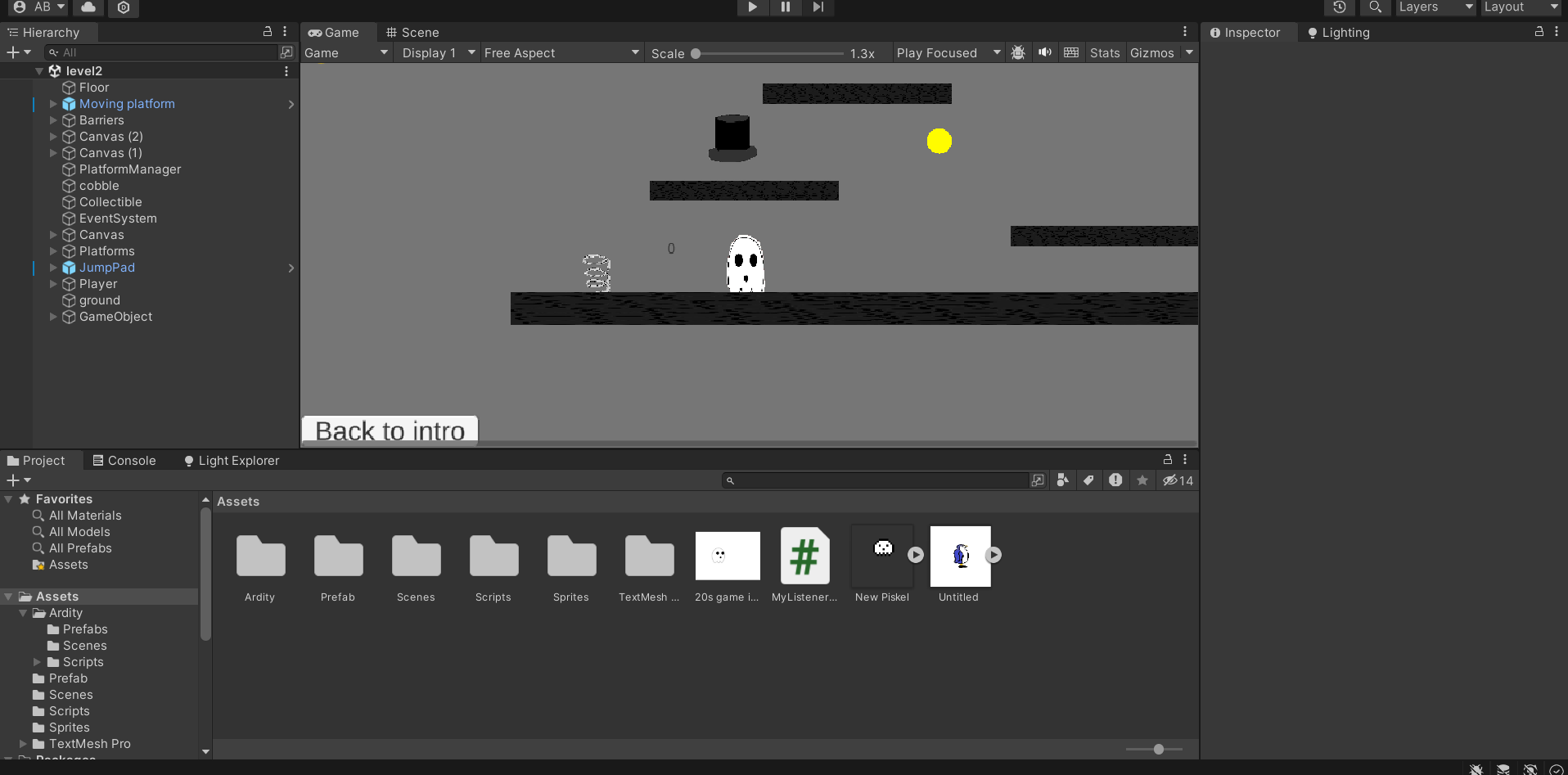Filter Project assets by label tag icon
Viewport: 1568px width, 775px height.
tap(1088, 480)
